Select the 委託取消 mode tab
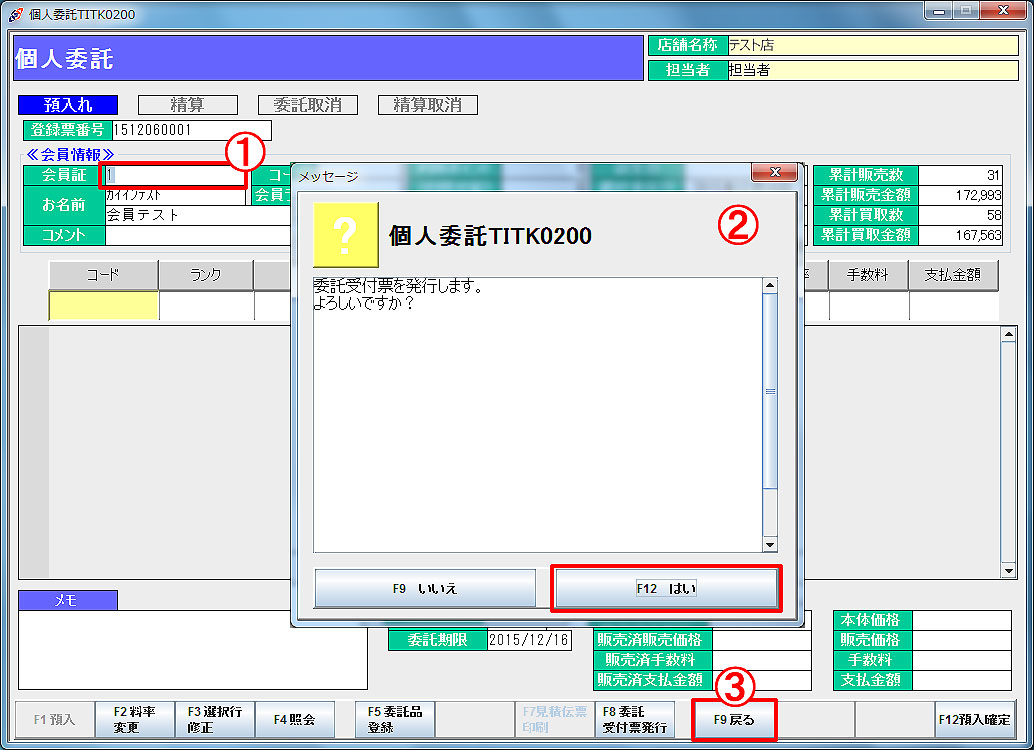Viewport: 1034px width, 750px height. point(308,105)
